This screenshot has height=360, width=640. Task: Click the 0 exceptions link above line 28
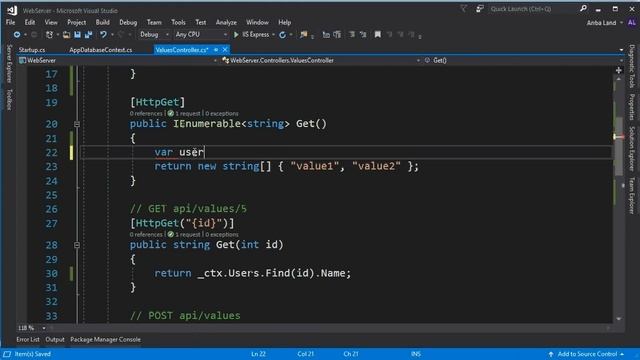222,235
